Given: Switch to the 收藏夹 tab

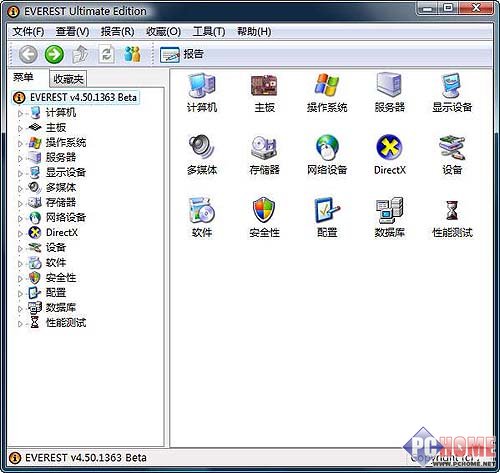Looking at the screenshot, I should click(x=68, y=79).
